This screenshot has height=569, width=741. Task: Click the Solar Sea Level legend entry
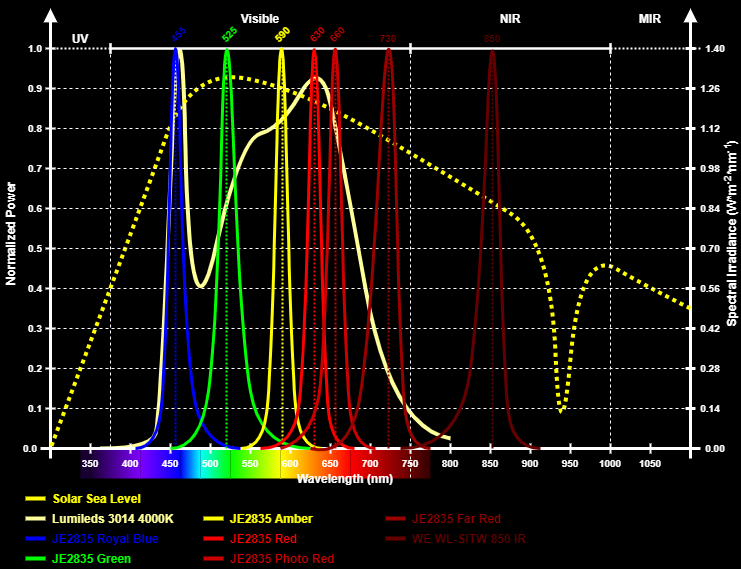(x=83, y=499)
